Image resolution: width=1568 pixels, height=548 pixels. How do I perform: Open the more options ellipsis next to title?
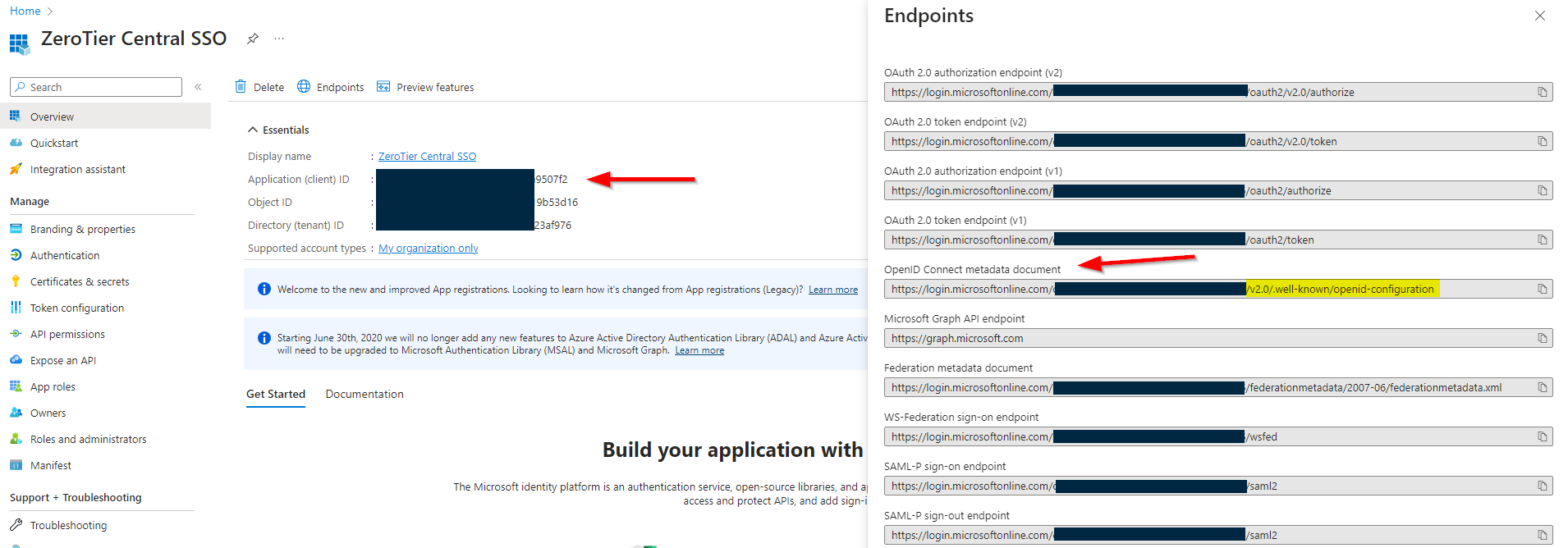279,39
